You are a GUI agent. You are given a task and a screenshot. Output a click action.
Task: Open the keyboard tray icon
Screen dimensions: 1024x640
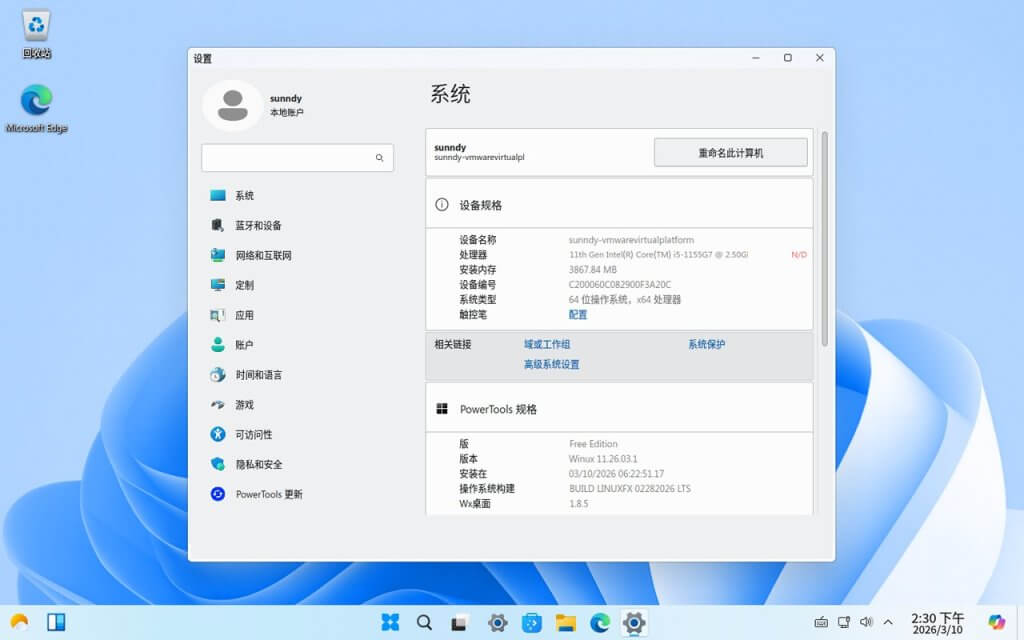821,622
